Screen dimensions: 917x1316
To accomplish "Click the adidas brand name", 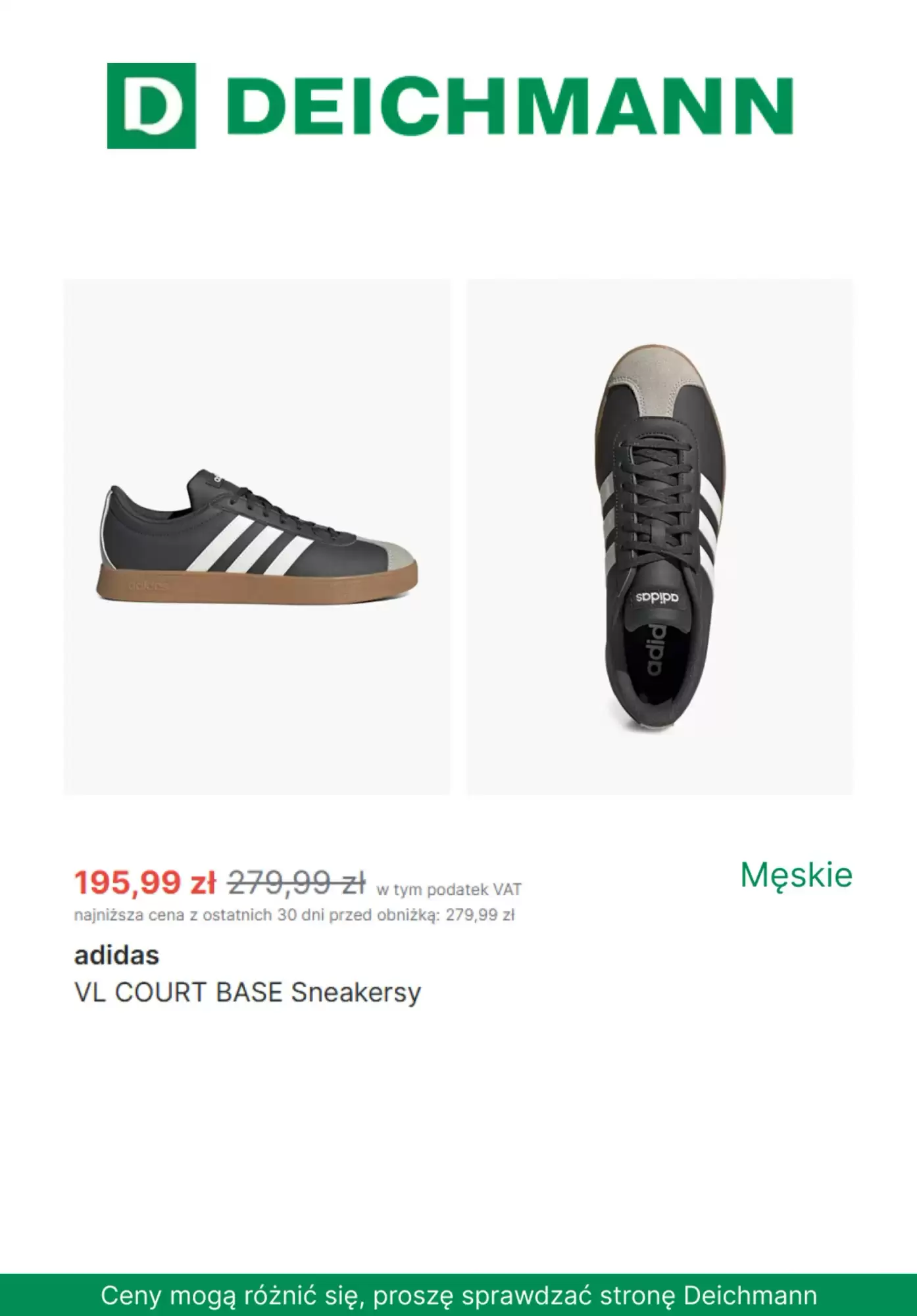I will coord(116,955).
